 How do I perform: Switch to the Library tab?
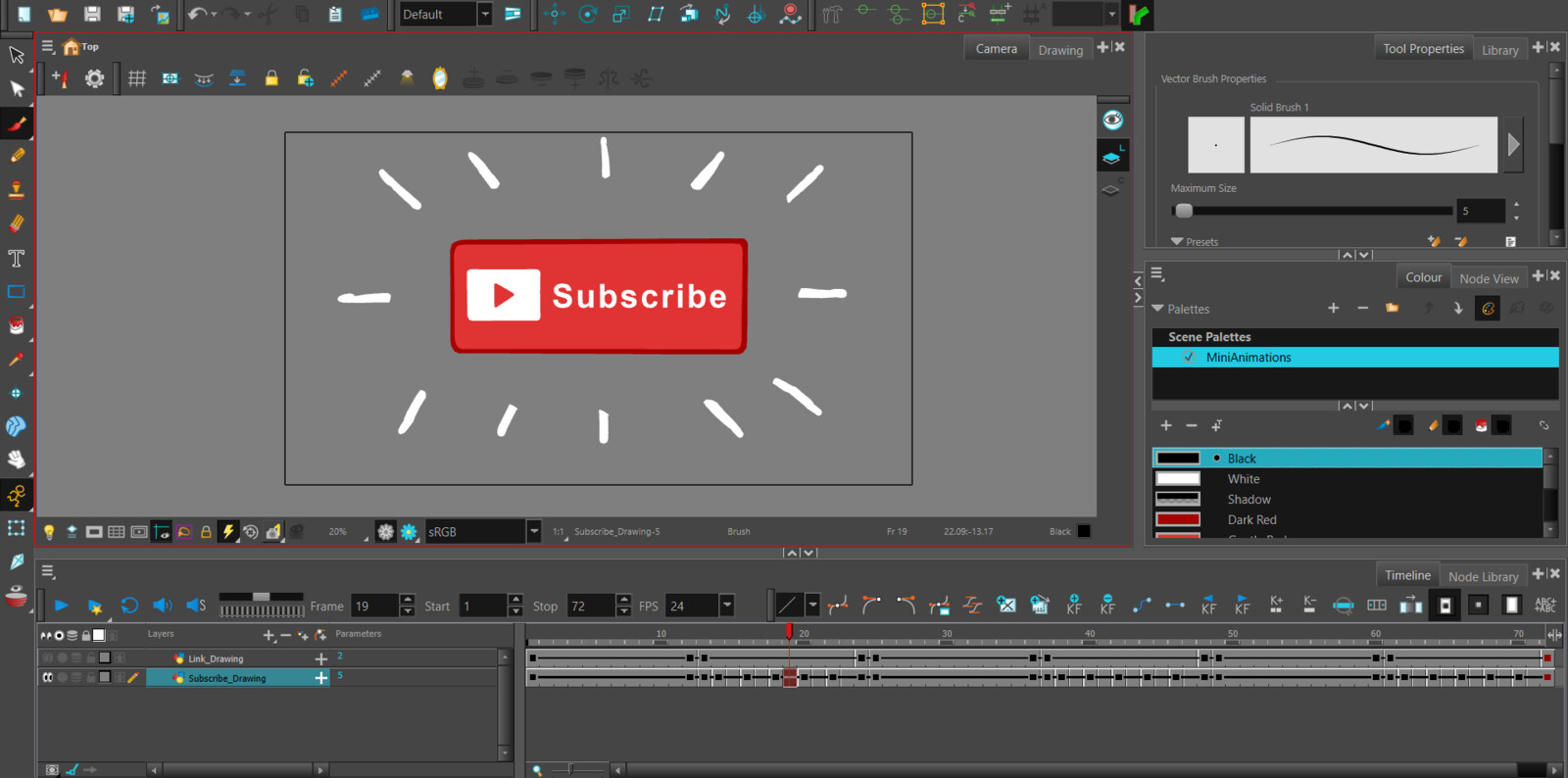[1499, 50]
